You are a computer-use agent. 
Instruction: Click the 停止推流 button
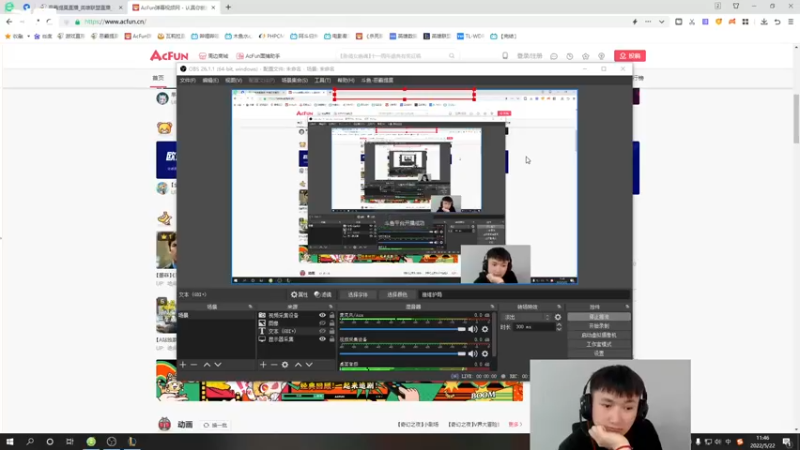click(x=599, y=317)
